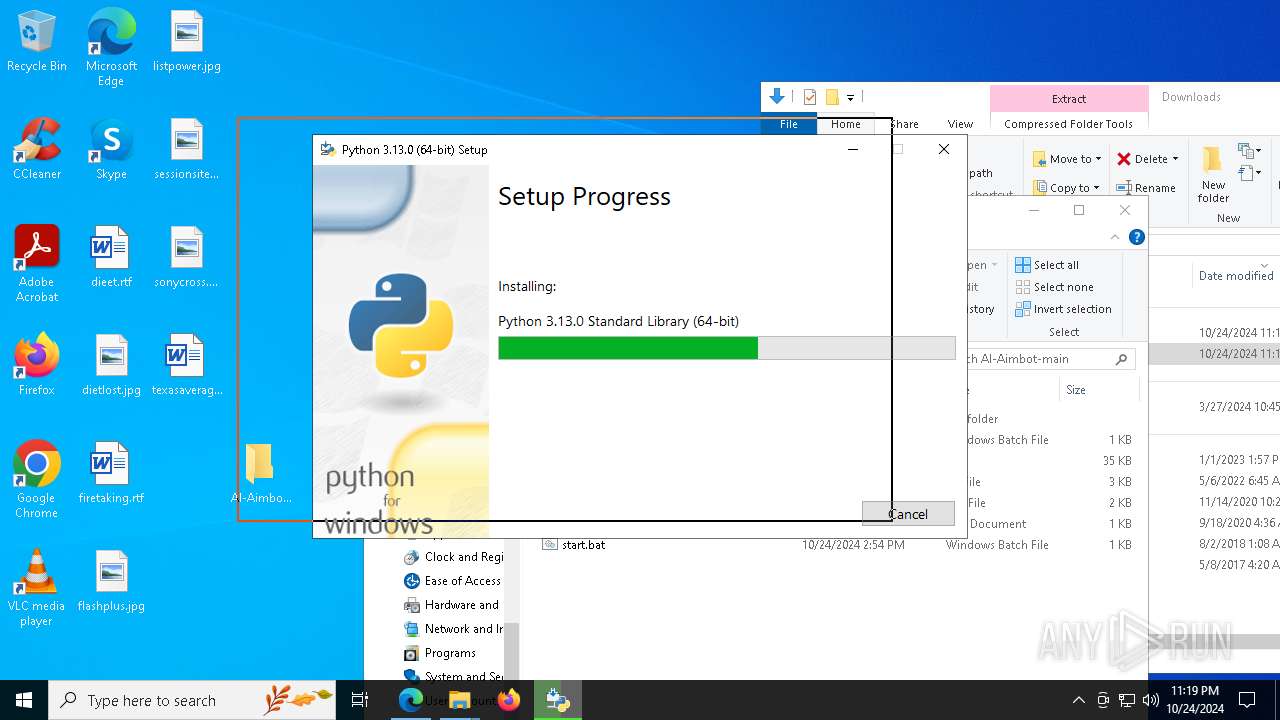Open Explorer Help question mark icon

(x=1136, y=237)
